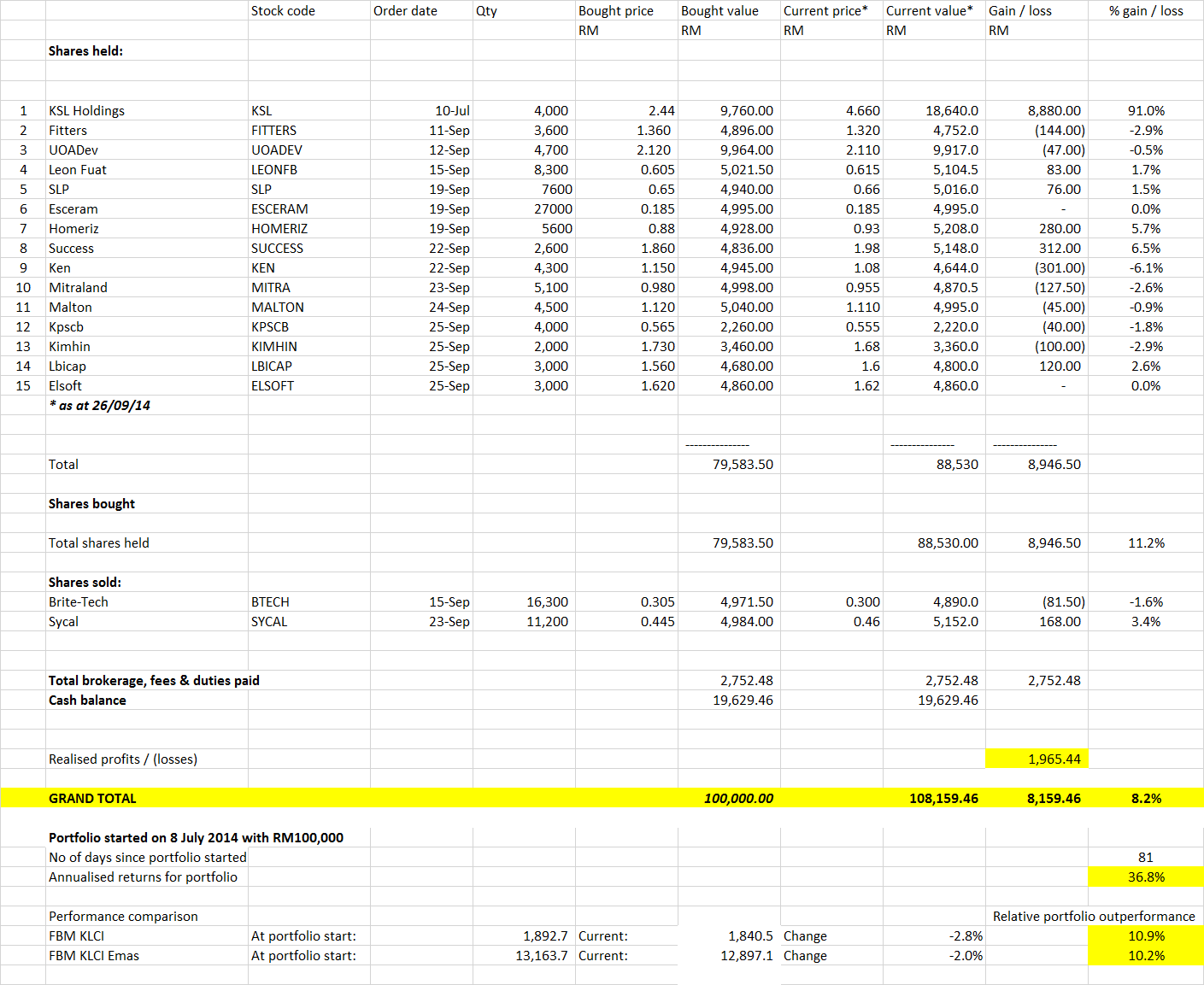Click the 'Shares sold:' heading cell
The width and height of the screenshot is (1204, 985).
147,582
